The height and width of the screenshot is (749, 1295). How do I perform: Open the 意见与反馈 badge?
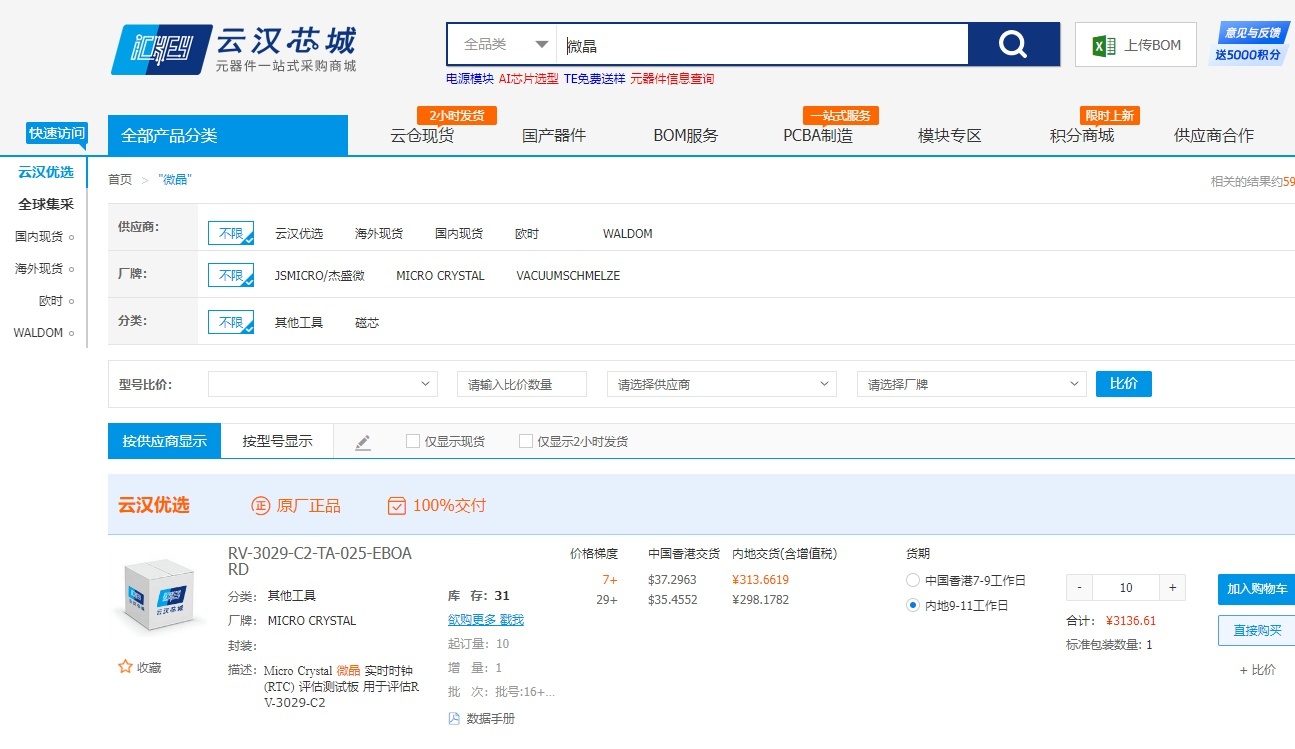pos(1251,44)
